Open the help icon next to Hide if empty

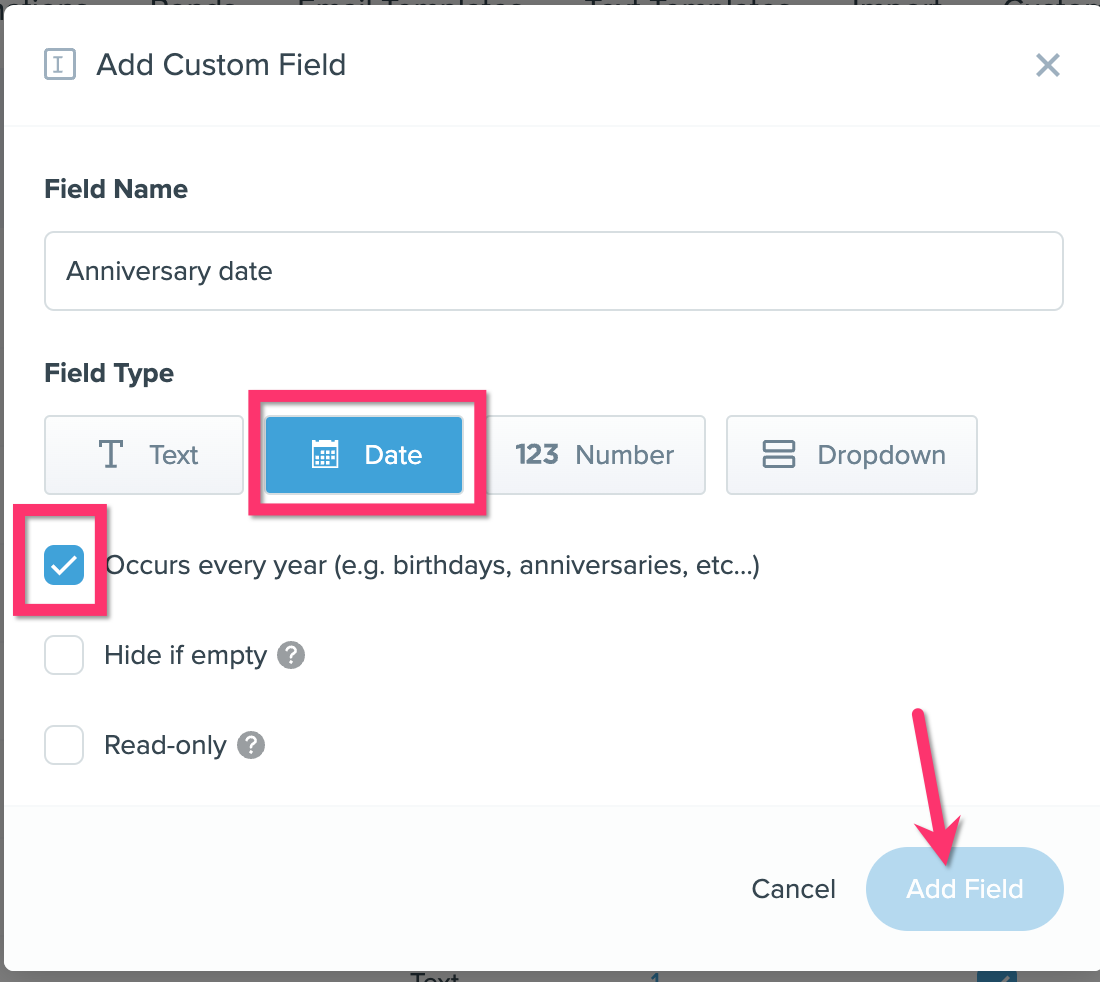click(291, 656)
